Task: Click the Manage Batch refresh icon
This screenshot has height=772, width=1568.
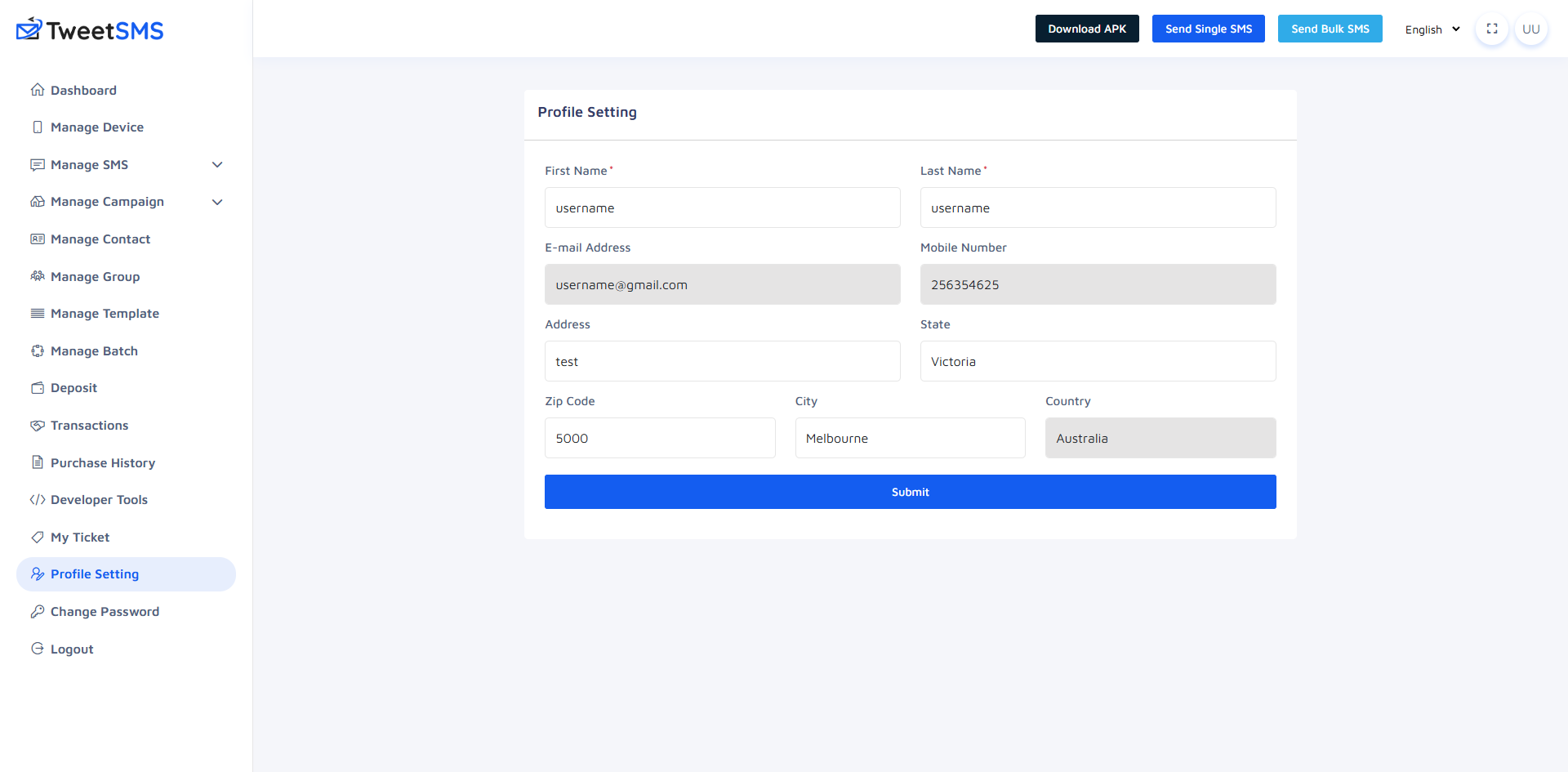Action: pos(38,350)
